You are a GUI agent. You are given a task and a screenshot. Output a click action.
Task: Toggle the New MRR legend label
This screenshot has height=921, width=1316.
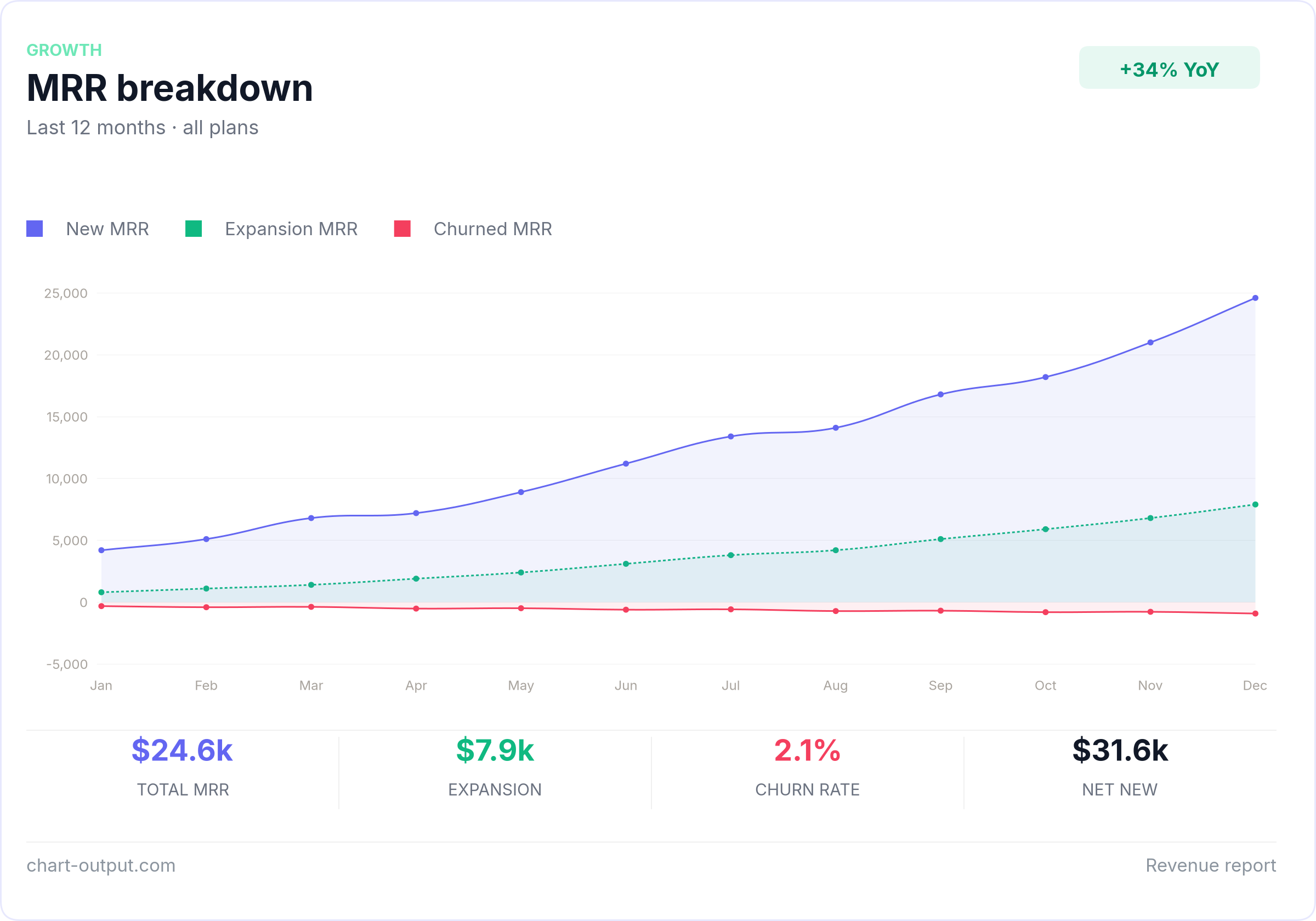click(107, 229)
